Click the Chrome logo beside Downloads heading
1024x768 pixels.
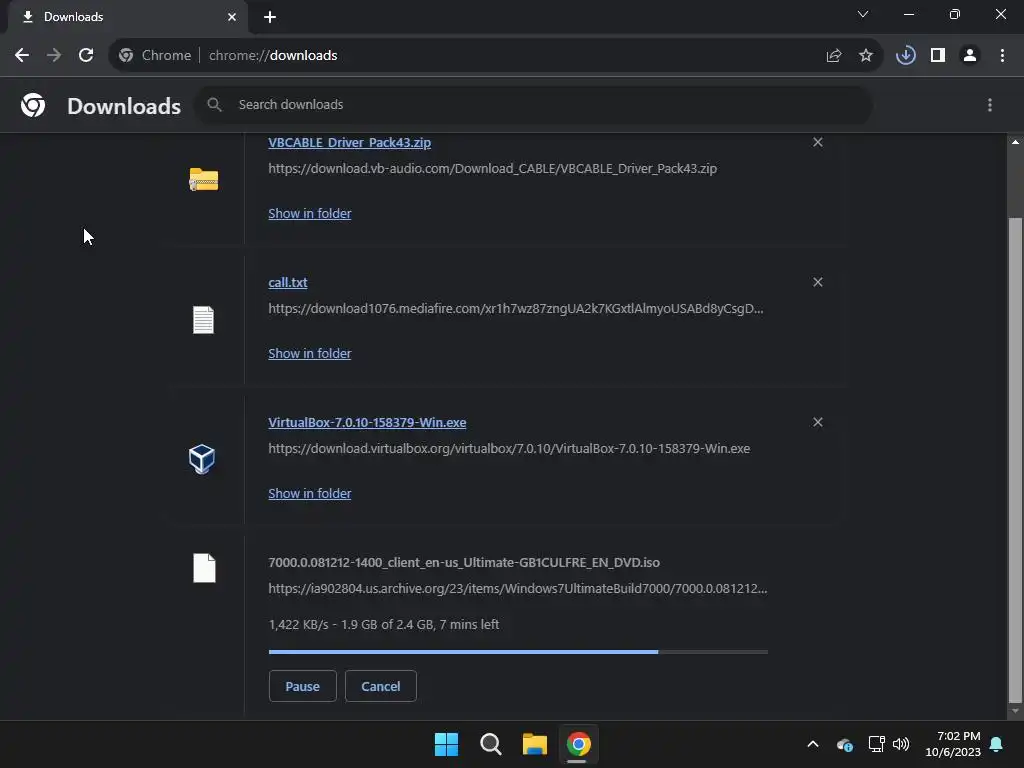pyautogui.click(x=33, y=105)
